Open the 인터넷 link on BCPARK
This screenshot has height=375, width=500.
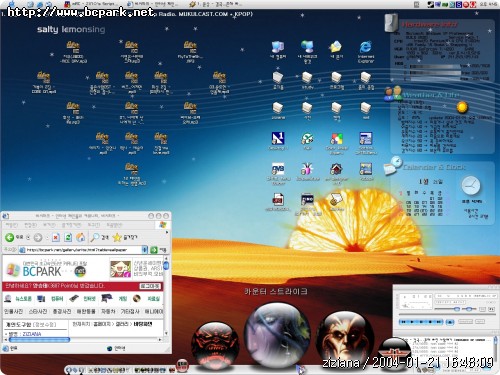point(89,299)
